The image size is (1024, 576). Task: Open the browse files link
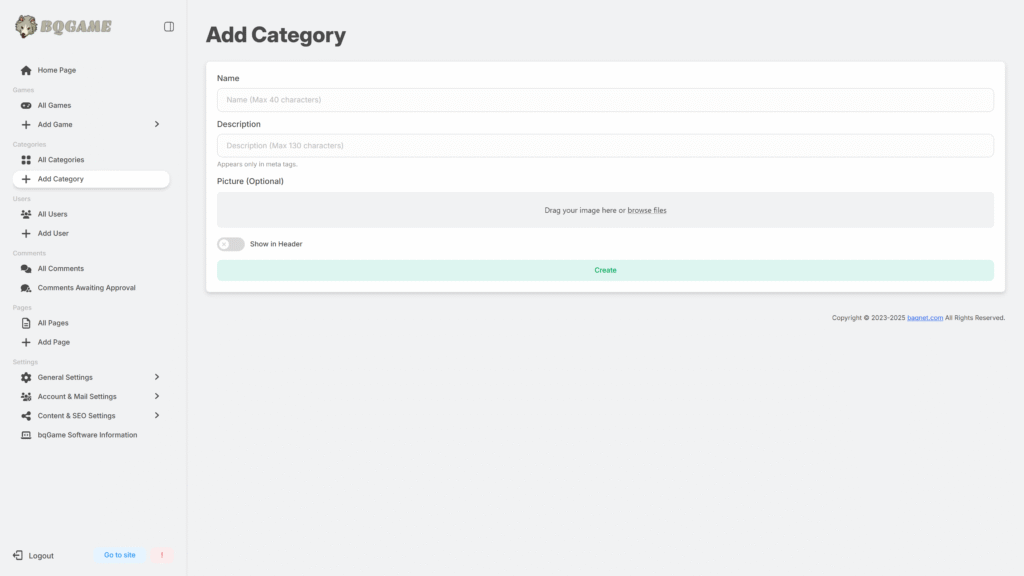tap(647, 210)
